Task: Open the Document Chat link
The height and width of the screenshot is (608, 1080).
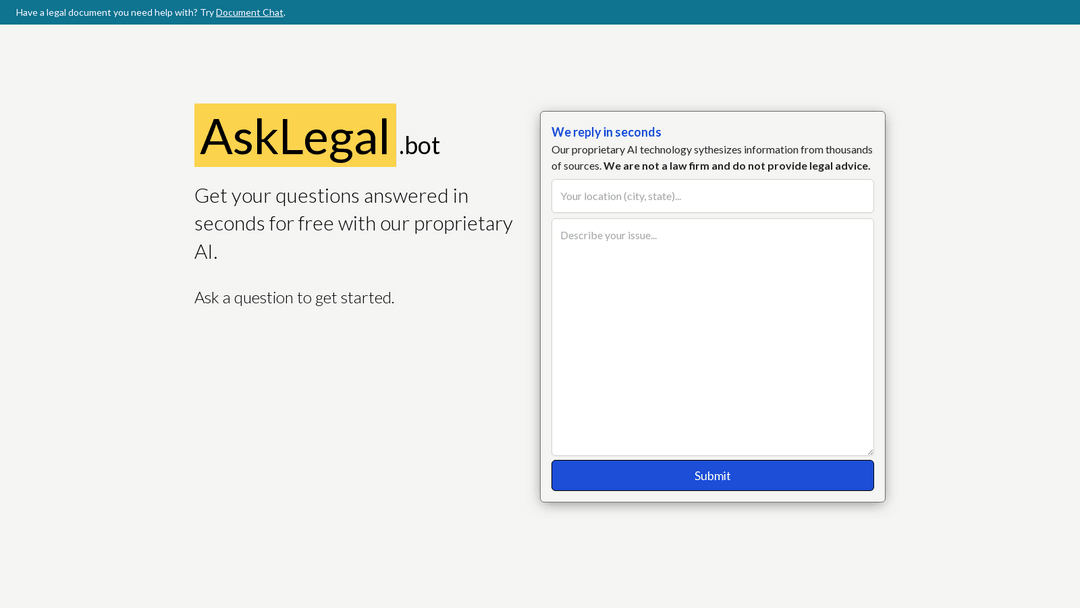Action: click(x=249, y=12)
